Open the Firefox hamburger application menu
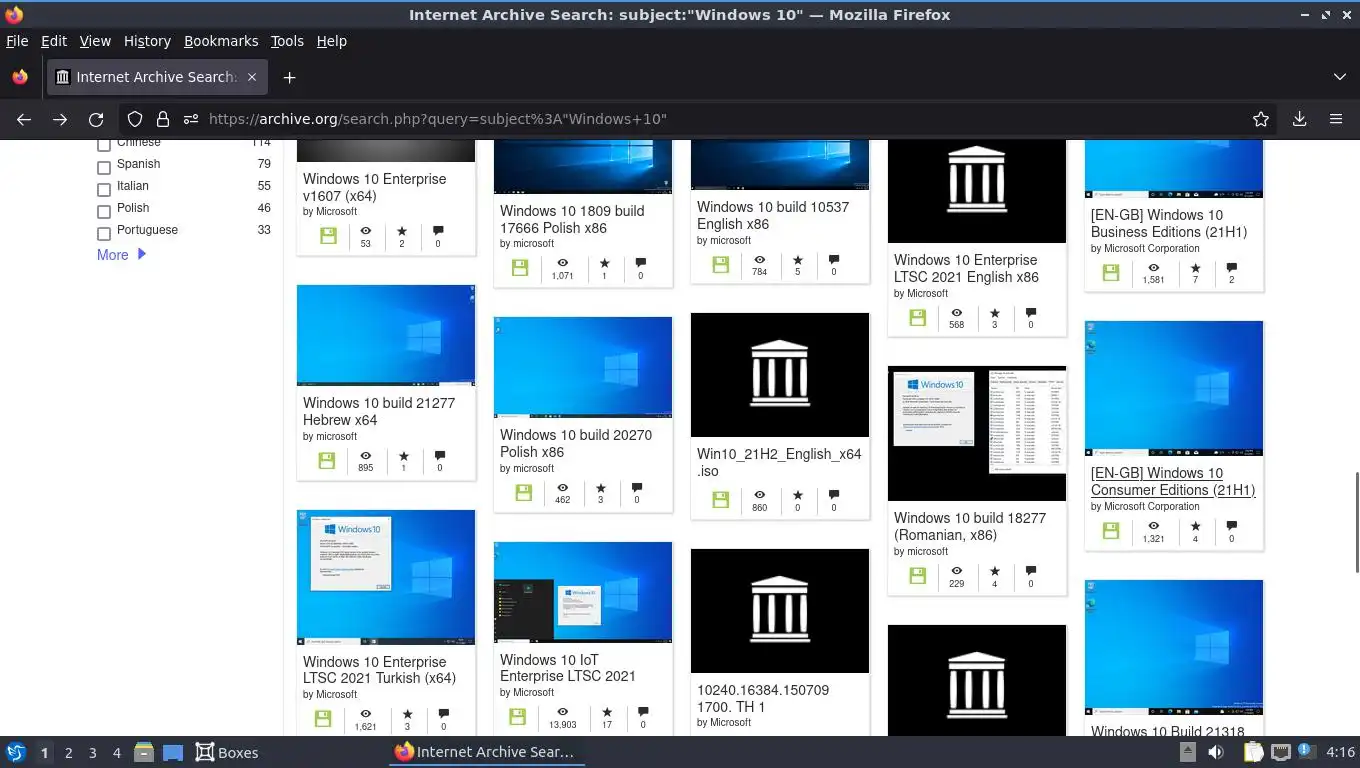 1336,119
